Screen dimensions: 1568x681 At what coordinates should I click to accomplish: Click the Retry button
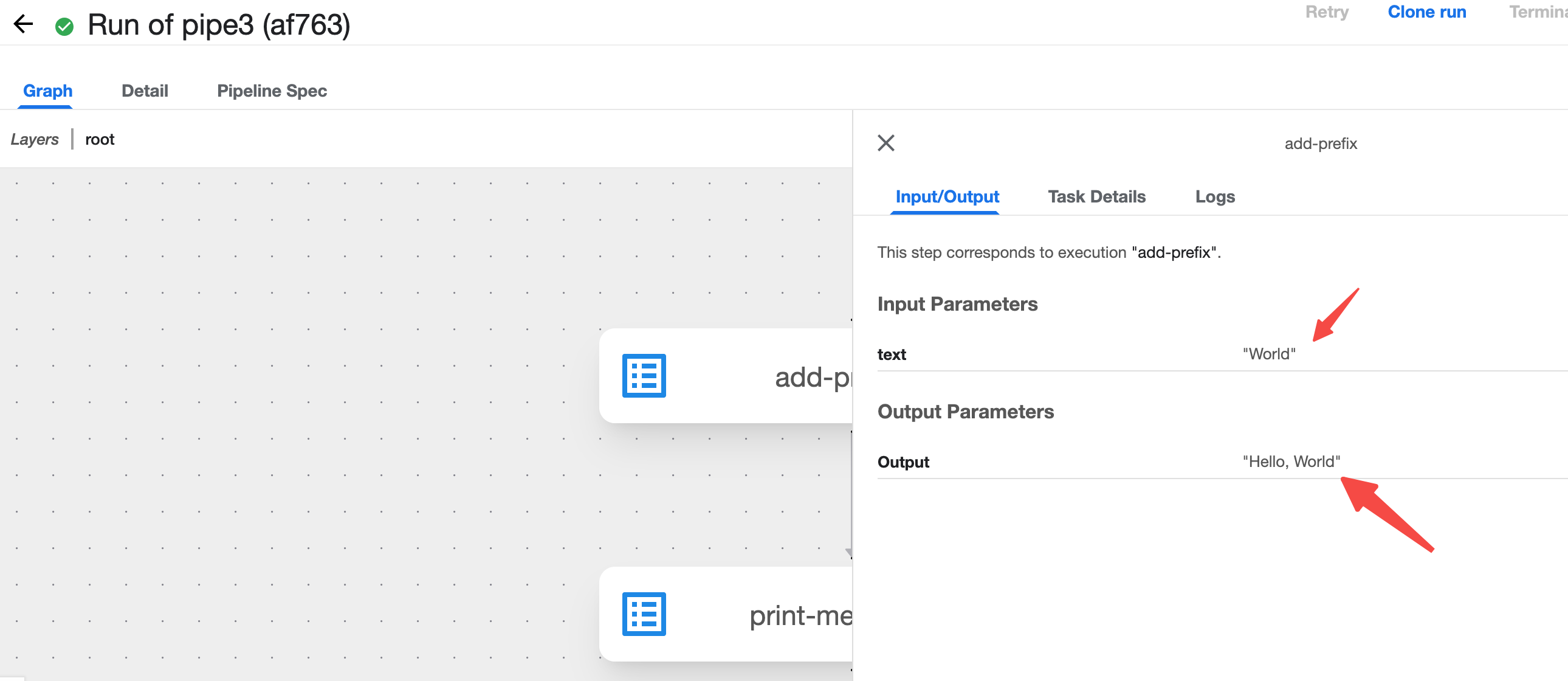point(1326,12)
